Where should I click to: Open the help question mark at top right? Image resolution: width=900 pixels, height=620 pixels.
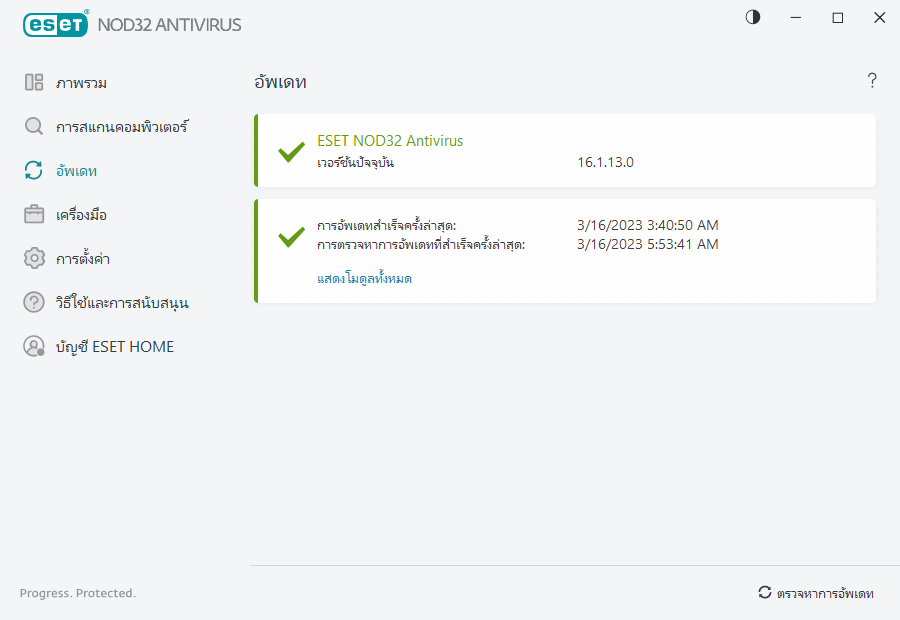point(872,81)
